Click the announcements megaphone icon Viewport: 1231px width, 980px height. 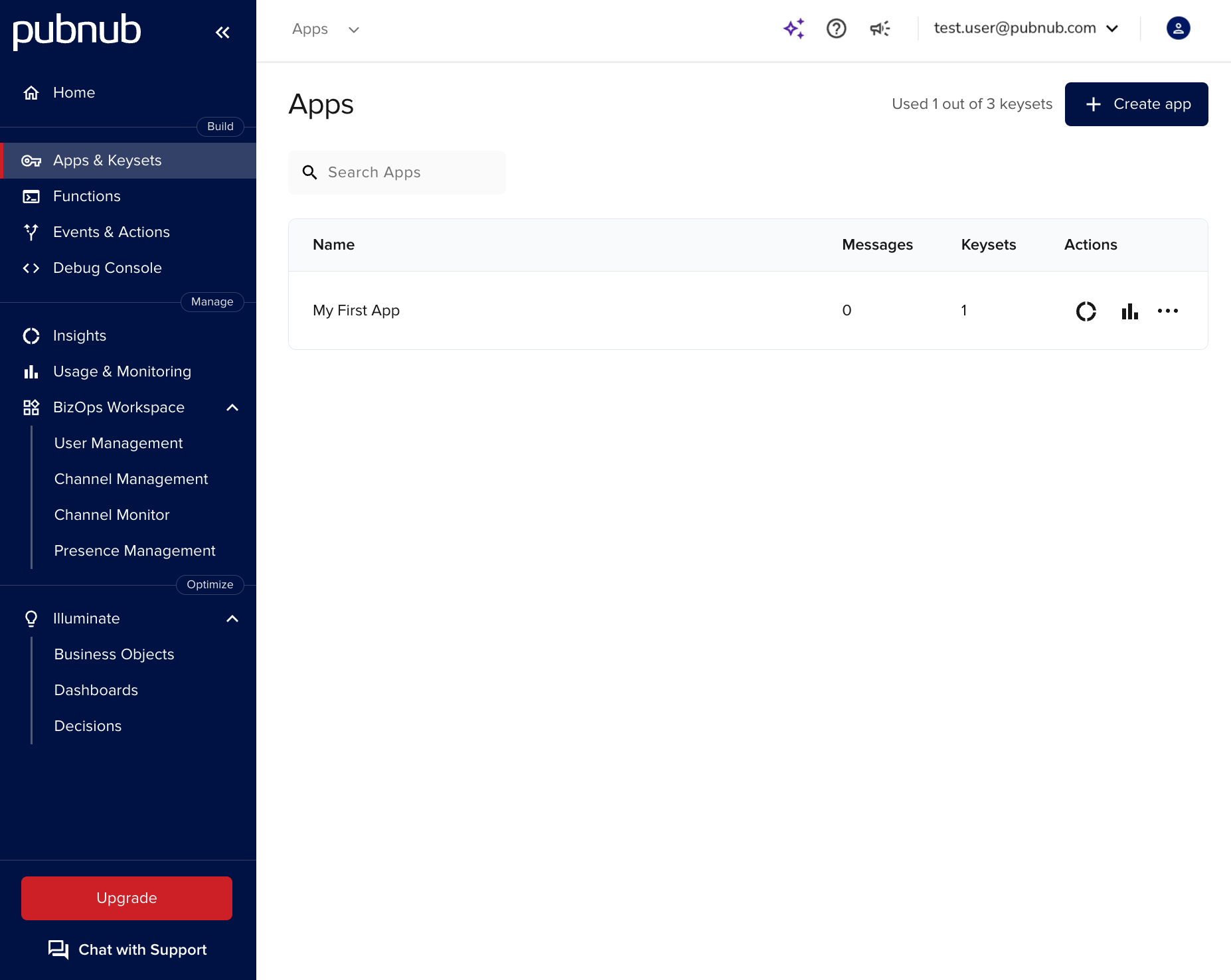[878, 29]
